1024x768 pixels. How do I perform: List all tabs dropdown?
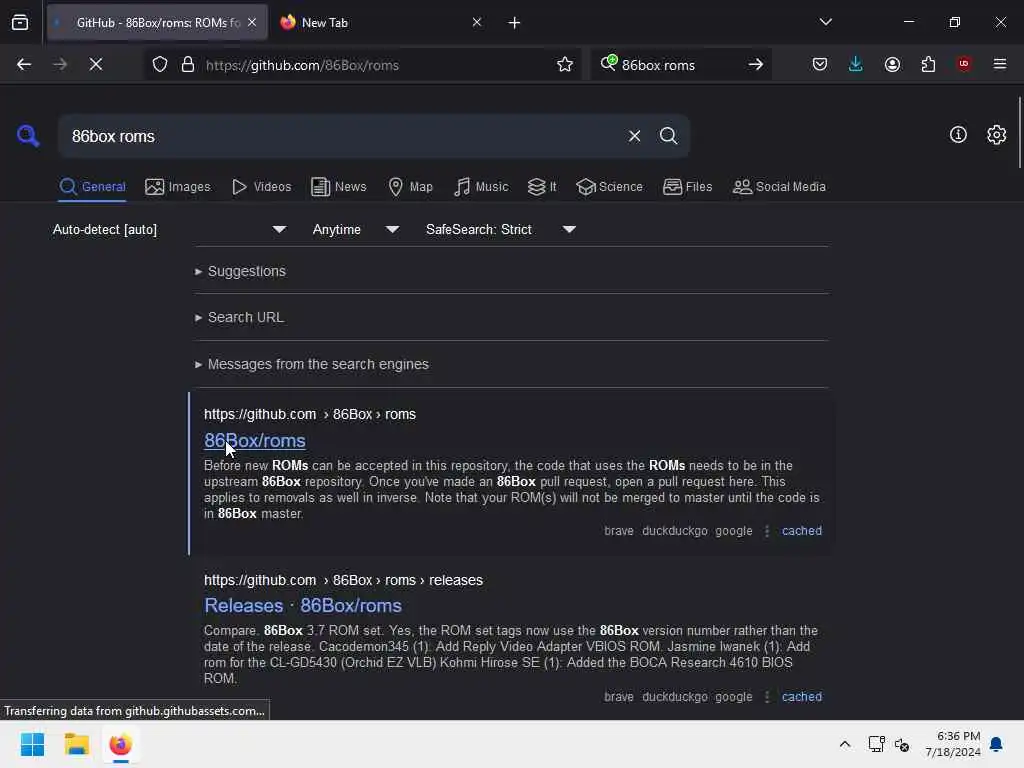[825, 22]
